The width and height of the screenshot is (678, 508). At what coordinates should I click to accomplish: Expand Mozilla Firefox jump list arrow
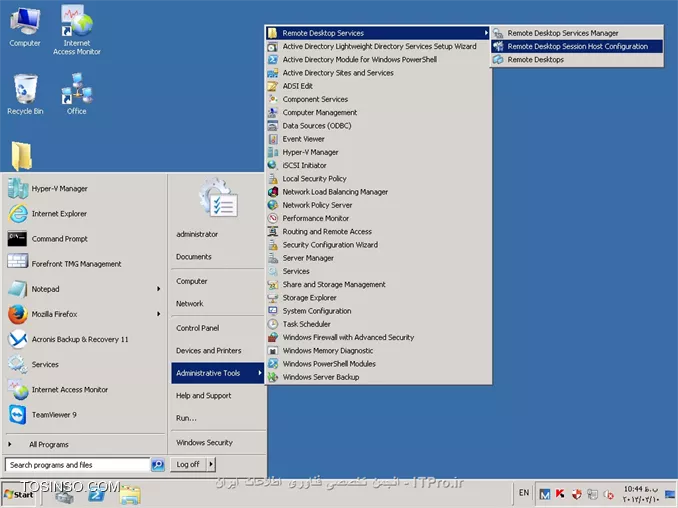click(159, 314)
